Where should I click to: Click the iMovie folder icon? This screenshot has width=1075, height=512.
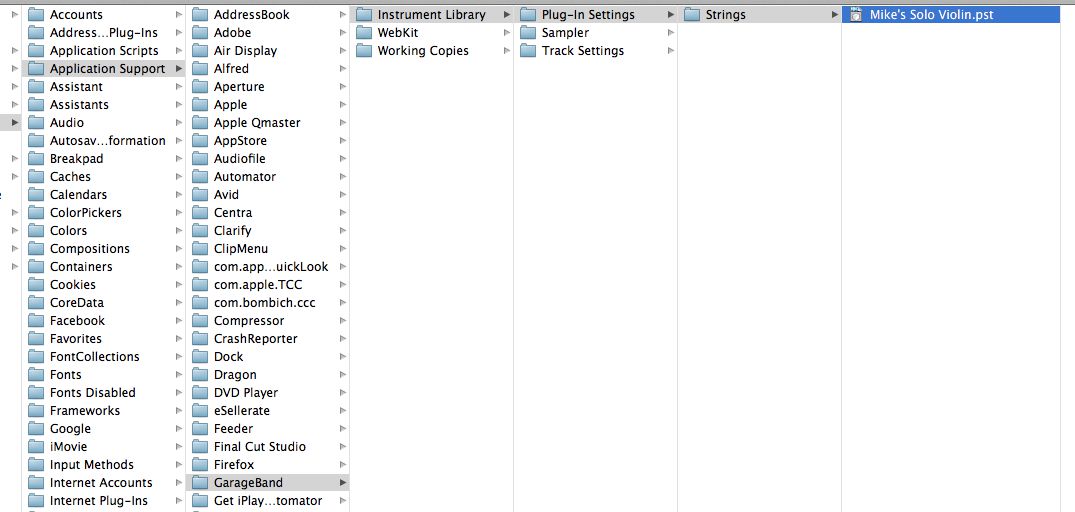pos(36,446)
